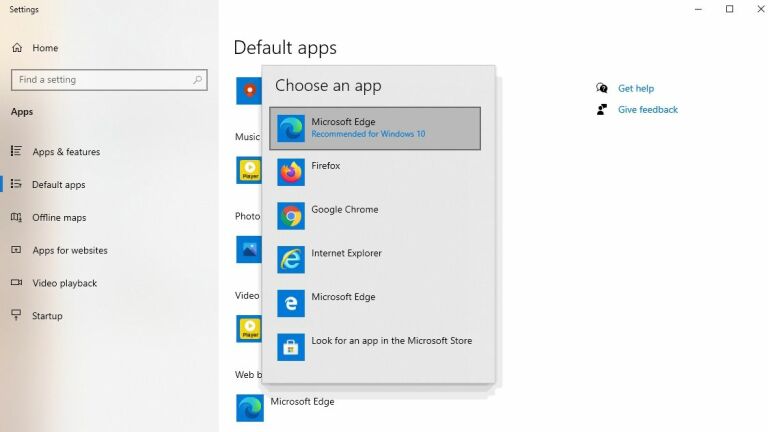Click the Default apps sidebar icon
Viewport: 768px width, 432px height.
pos(16,184)
